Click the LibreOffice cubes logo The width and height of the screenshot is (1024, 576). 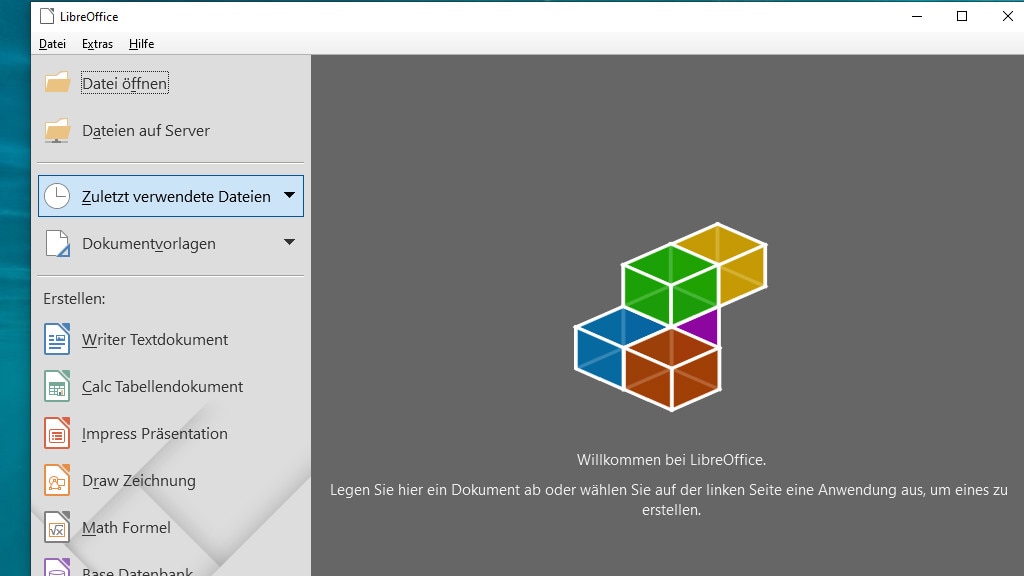click(671, 317)
